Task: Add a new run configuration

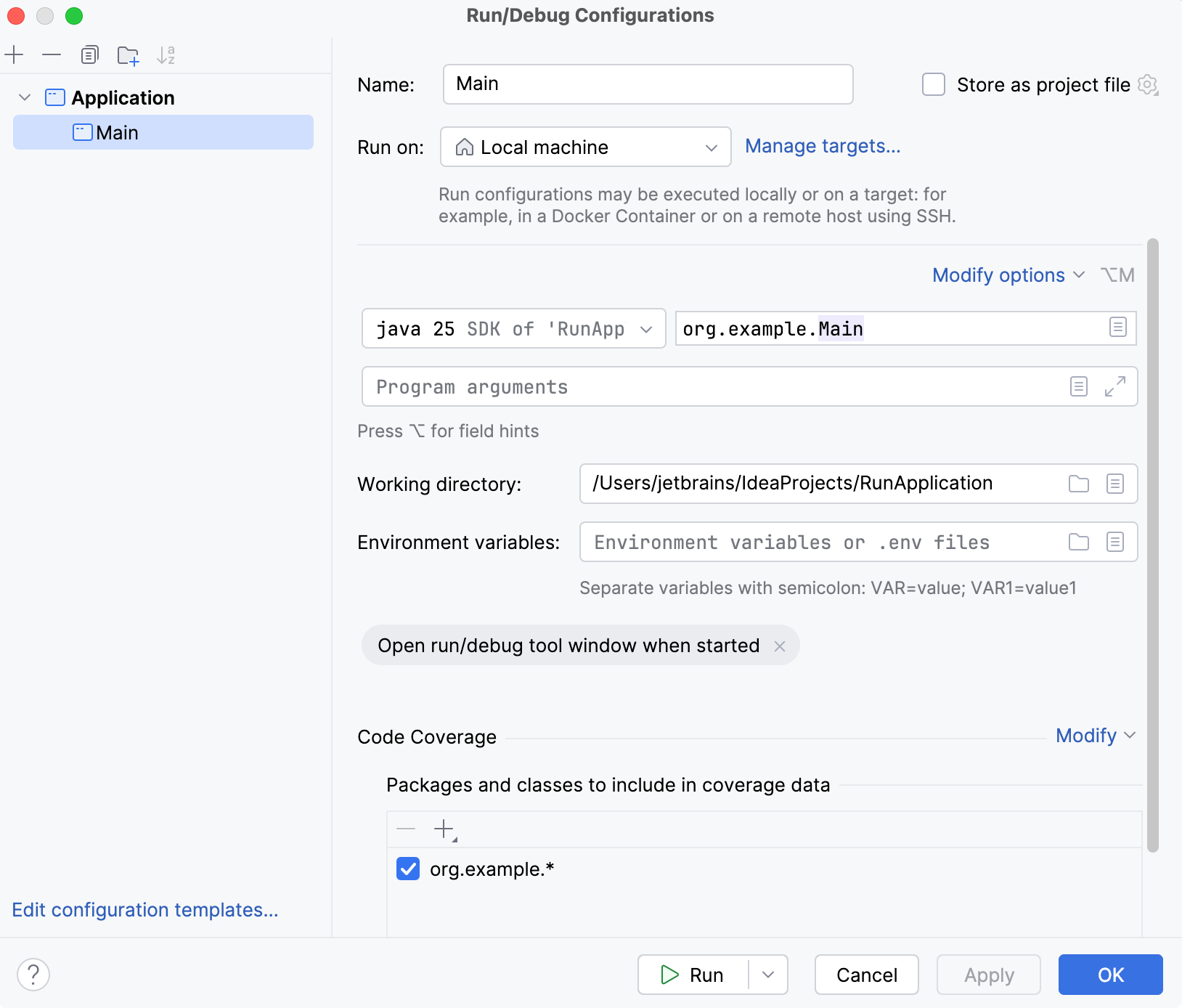Action: (x=15, y=54)
